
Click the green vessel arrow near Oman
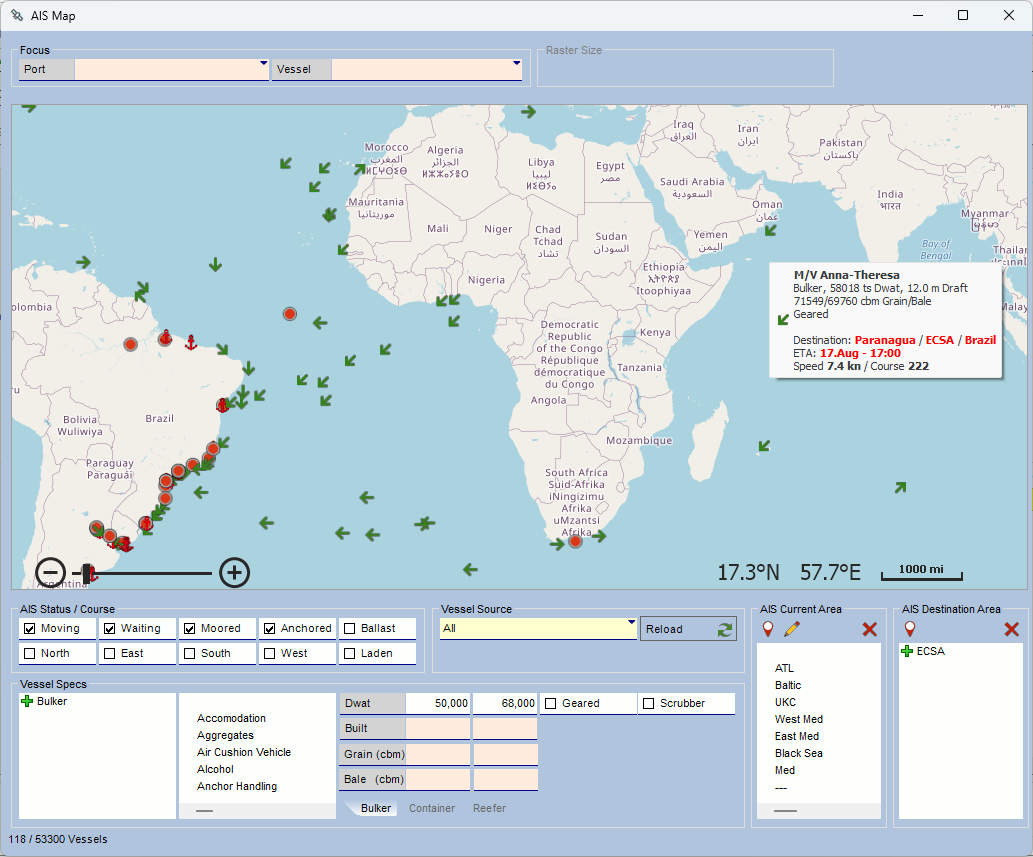click(x=770, y=231)
